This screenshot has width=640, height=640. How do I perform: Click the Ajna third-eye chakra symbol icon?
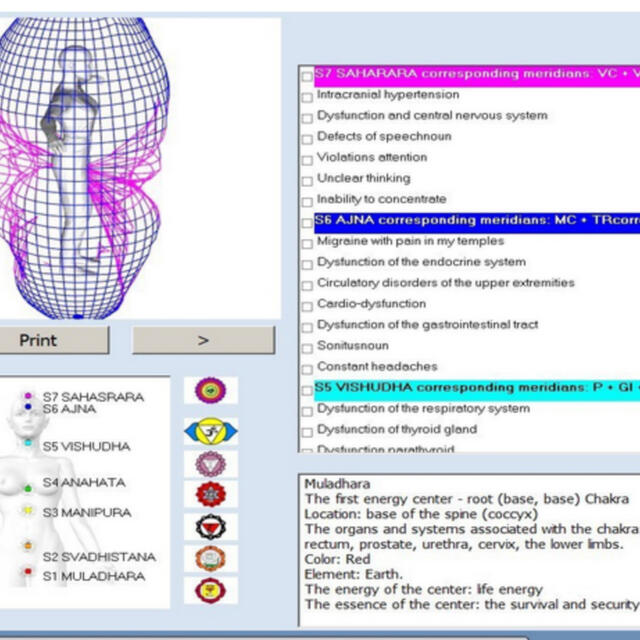pyautogui.click(x=211, y=431)
